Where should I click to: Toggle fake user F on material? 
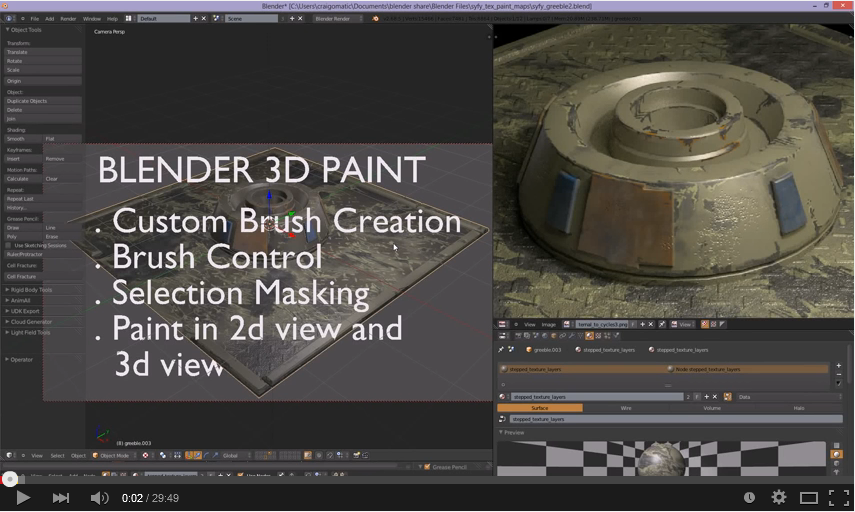point(697,397)
